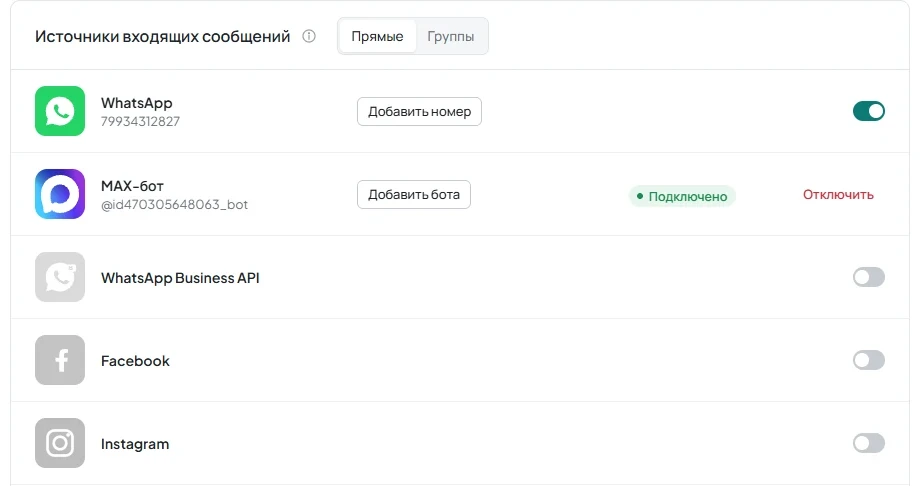Click the grey Facebook icon

point(60,360)
